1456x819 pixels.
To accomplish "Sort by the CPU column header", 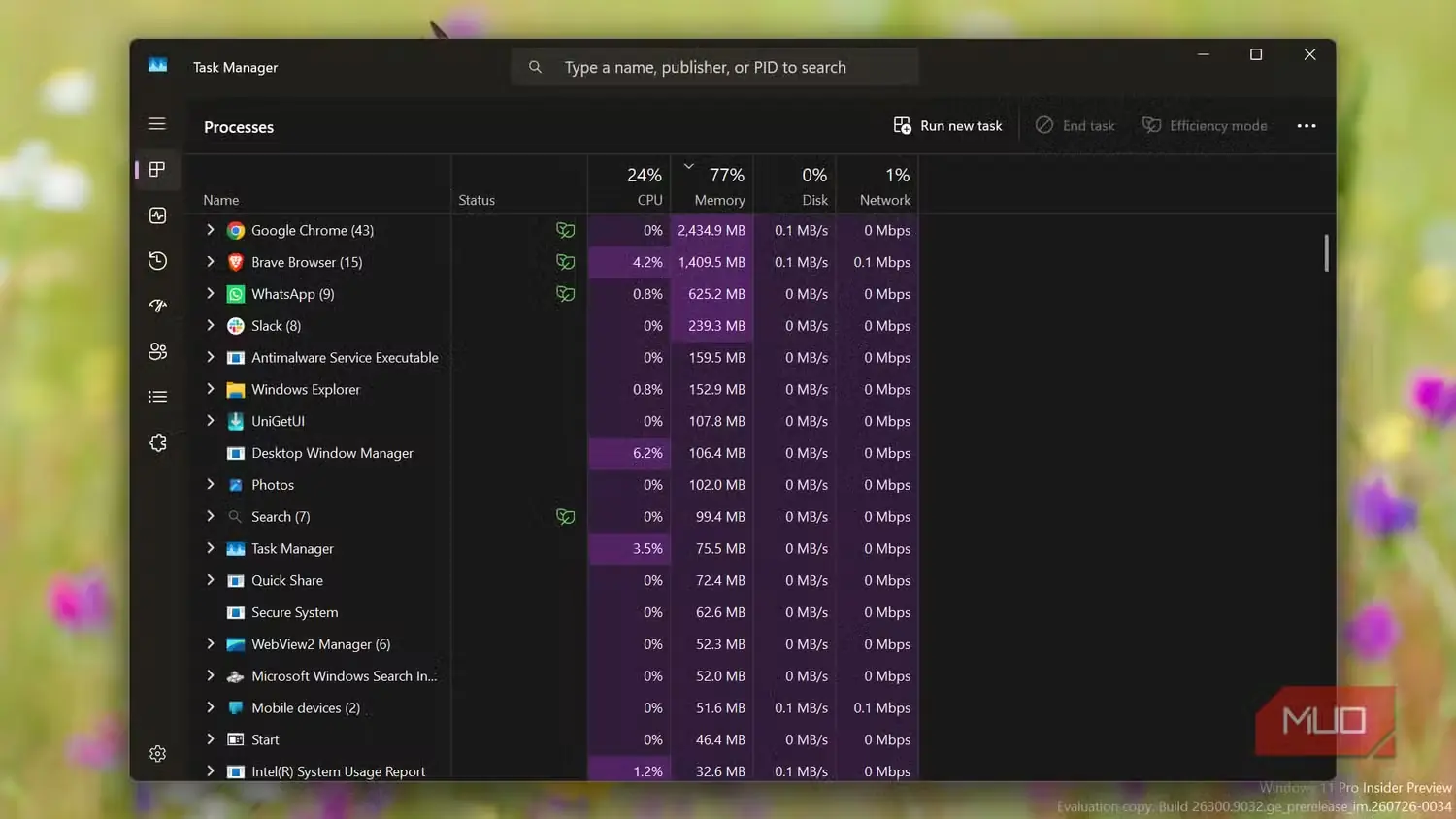I will click(x=627, y=184).
